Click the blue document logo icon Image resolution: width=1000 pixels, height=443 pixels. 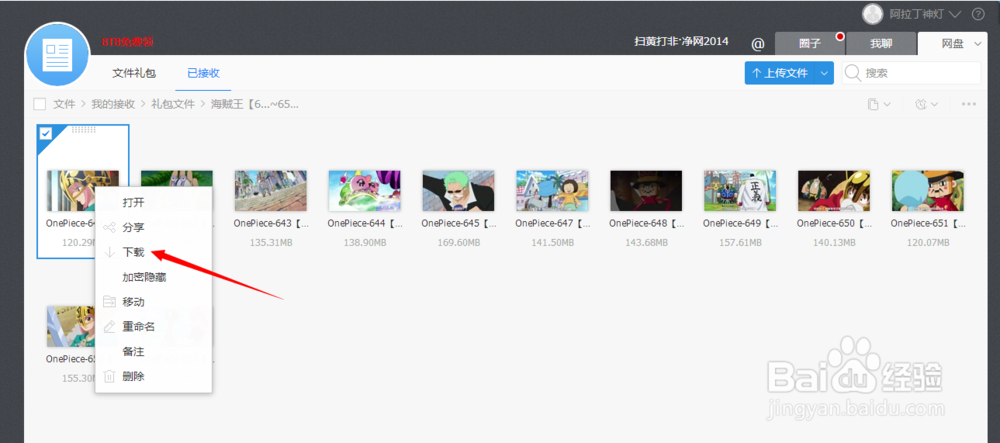pyautogui.click(x=57, y=54)
